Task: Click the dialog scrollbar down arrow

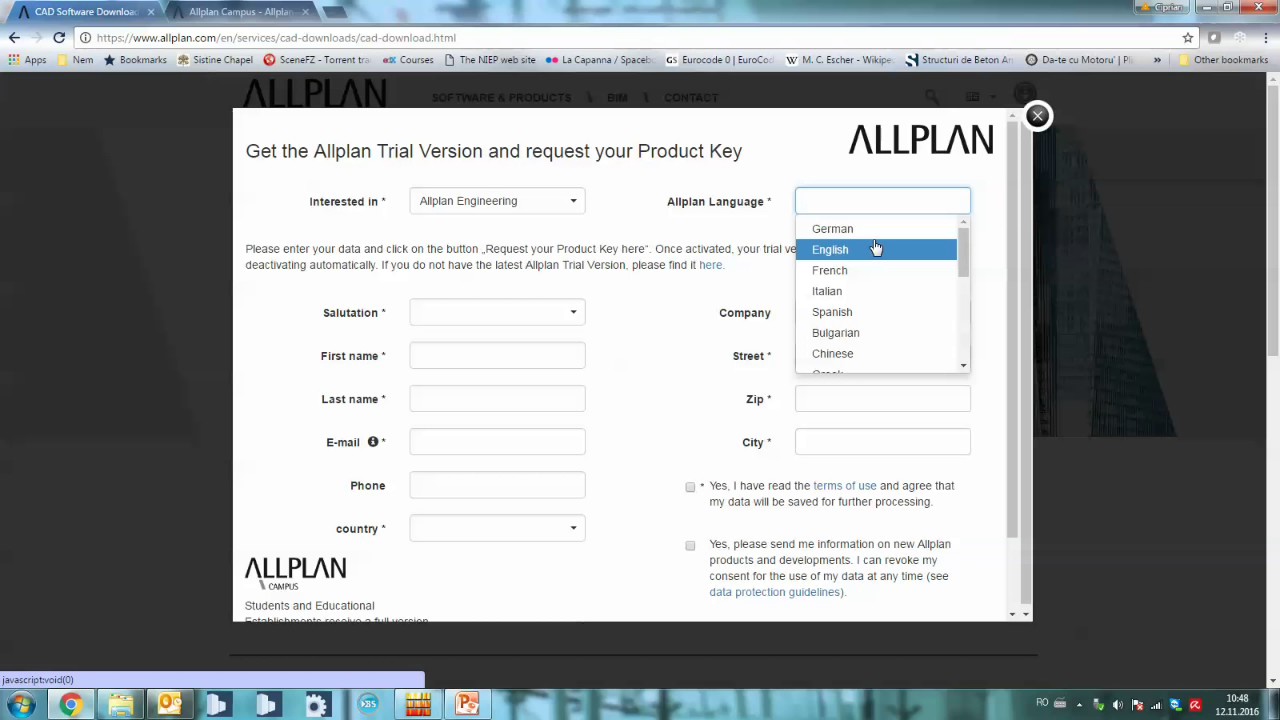Action: click(1013, 614)
